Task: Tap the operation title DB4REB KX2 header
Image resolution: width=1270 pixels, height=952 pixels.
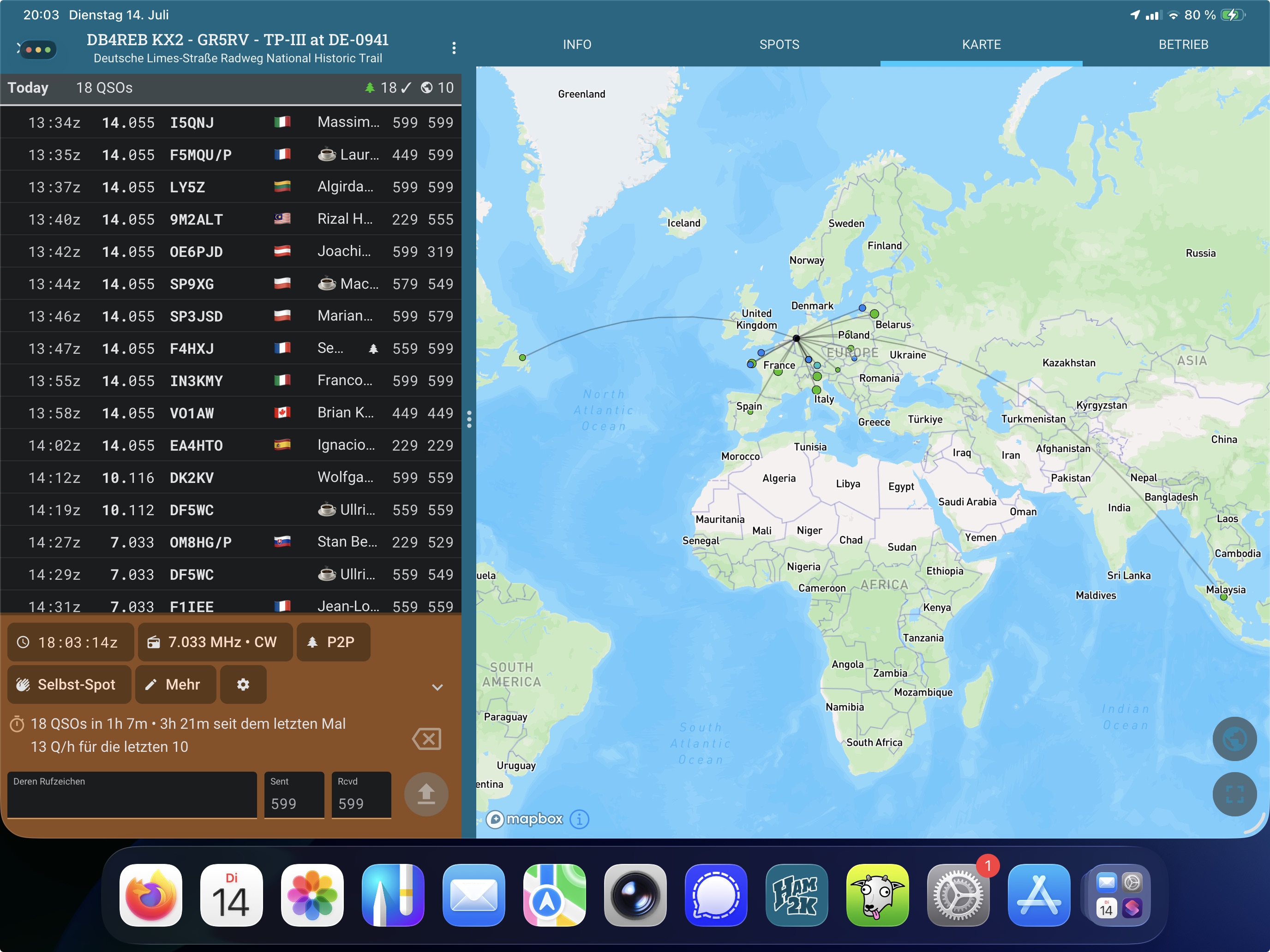Action: tap(238, 40)
